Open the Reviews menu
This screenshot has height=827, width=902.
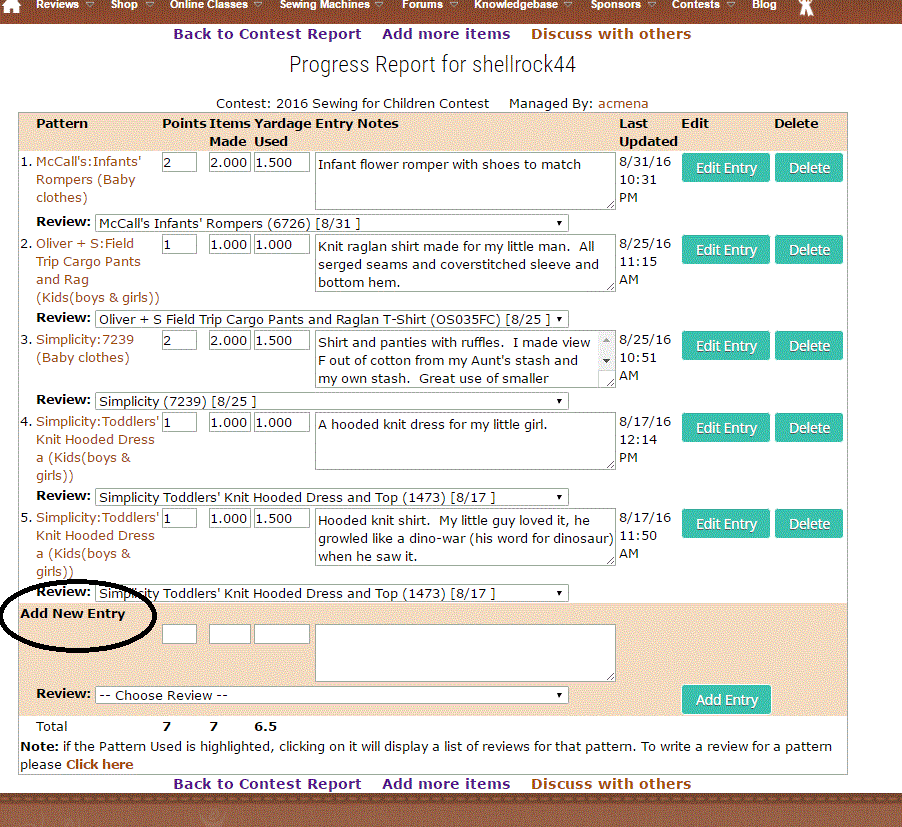pos(58,5)
